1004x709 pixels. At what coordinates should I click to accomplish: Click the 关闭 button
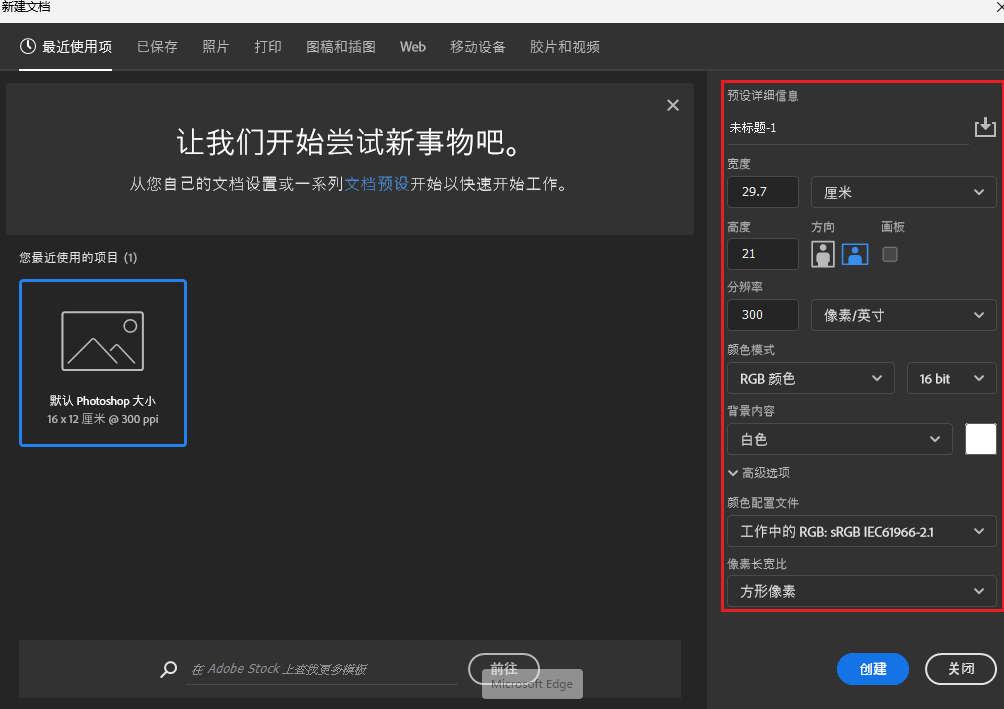(960, 669)
